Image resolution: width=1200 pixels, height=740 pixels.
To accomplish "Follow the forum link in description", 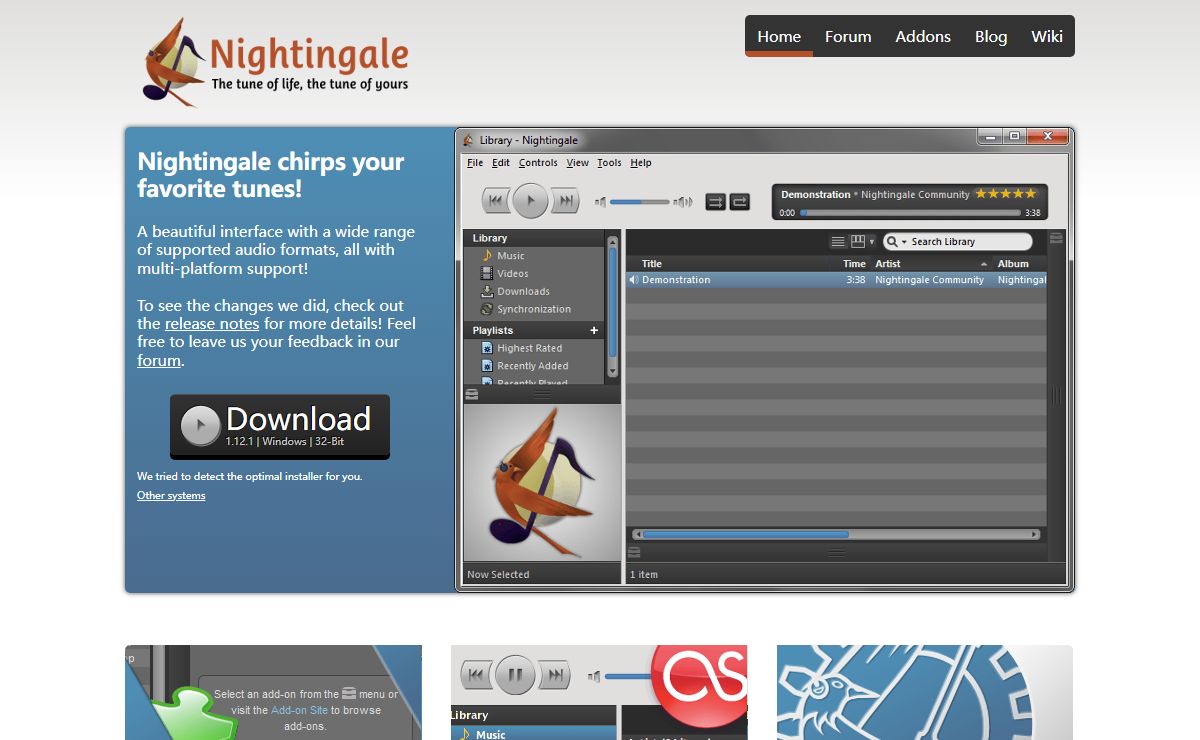I will [x=159, y=360].
